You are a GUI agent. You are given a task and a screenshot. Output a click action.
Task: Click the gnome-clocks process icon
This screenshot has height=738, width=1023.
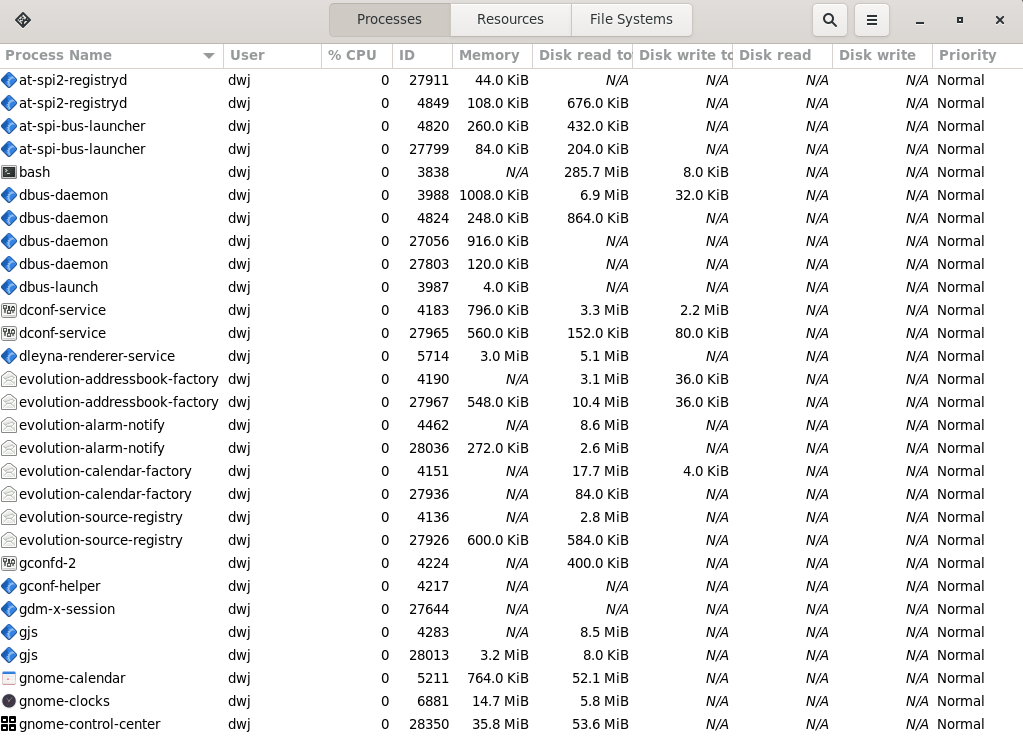tap(9, 701)
